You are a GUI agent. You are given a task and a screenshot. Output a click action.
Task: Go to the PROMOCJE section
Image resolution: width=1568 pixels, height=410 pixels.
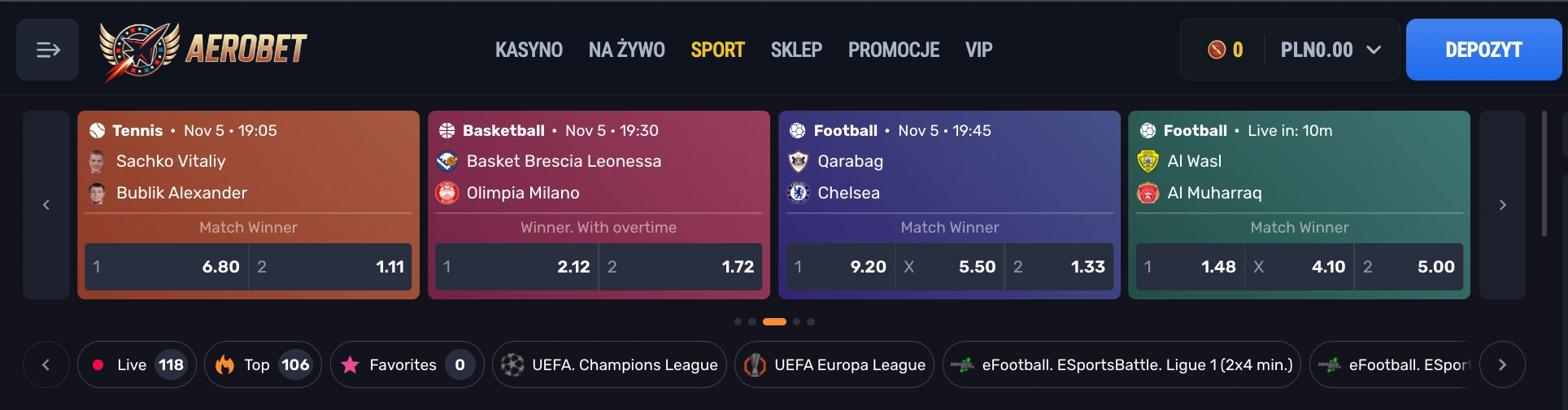(893, 50)
